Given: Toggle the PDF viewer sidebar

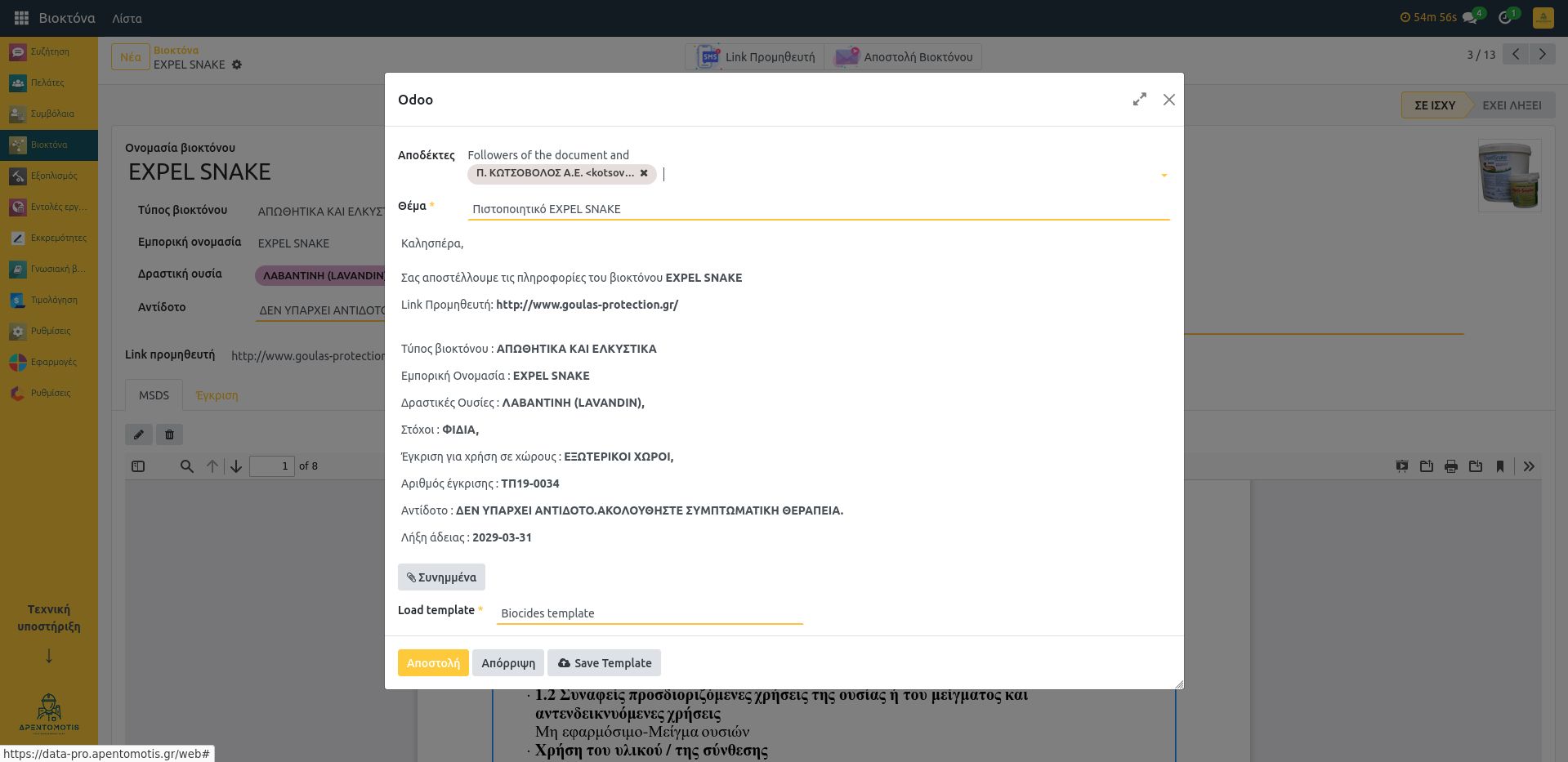Looking at the screenshot, I should [138, 466].
